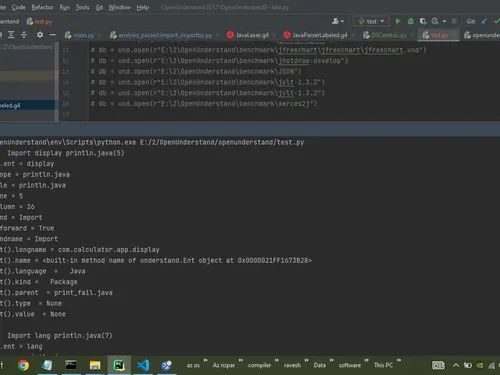Hide the project tool window with minus icon

click(x=53, y=35)
